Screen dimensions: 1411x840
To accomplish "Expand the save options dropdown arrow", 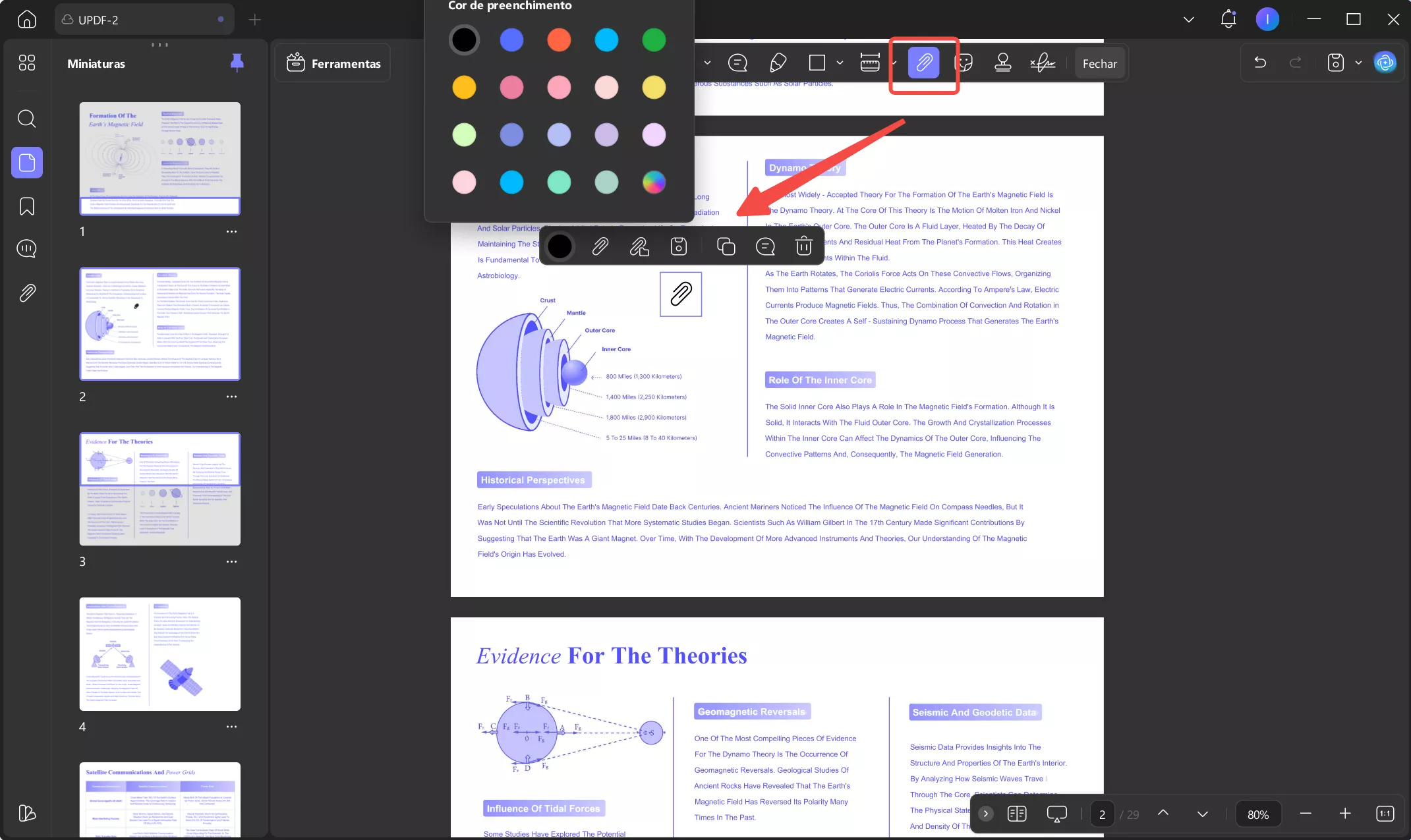I will [1358, 63].
